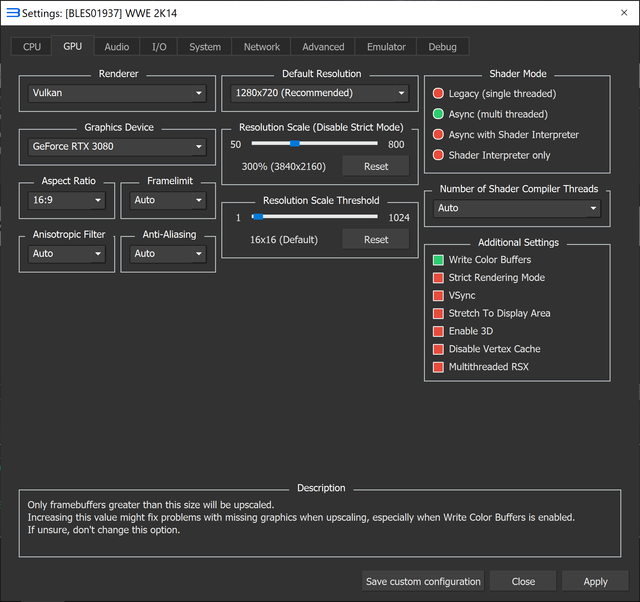Click the 300% (3840x2160) scale value
The height and width of the screenshot is (602, 640).
284,167
